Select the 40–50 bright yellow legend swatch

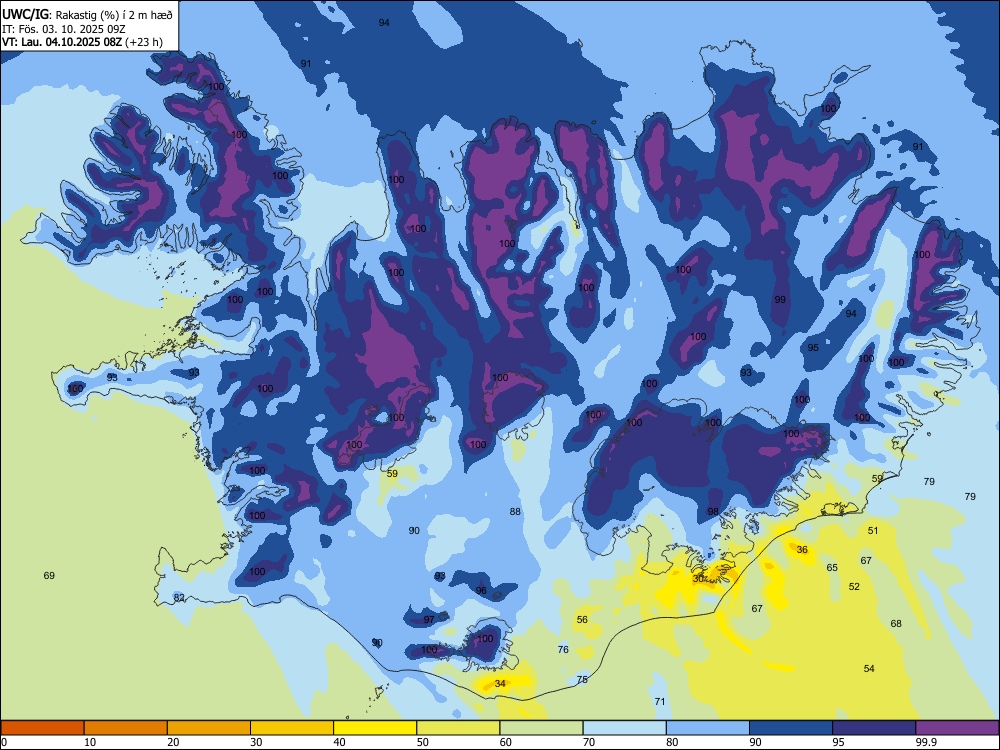coord(375,728)
